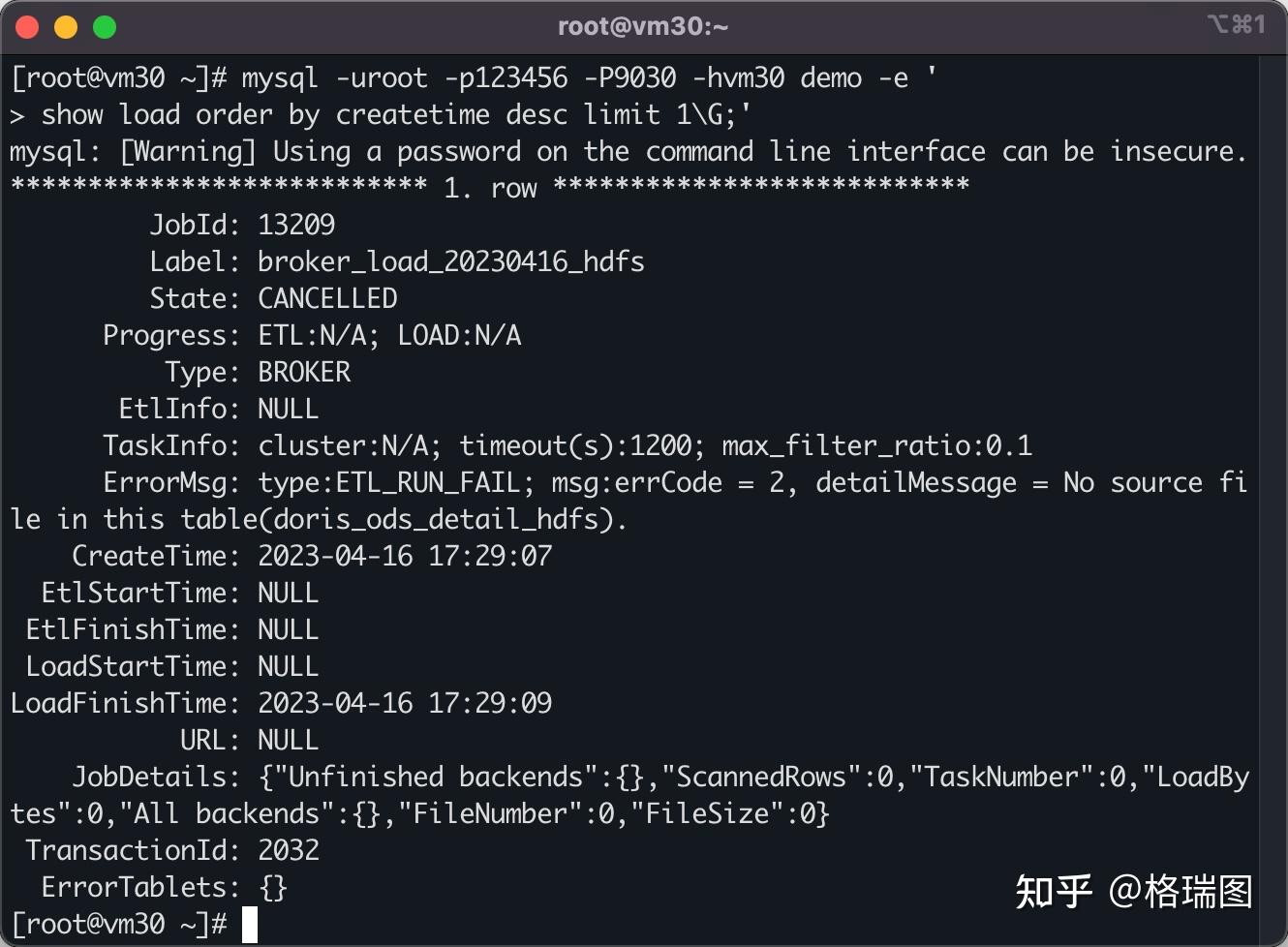Select the JobId value 13209

[297, 225]
